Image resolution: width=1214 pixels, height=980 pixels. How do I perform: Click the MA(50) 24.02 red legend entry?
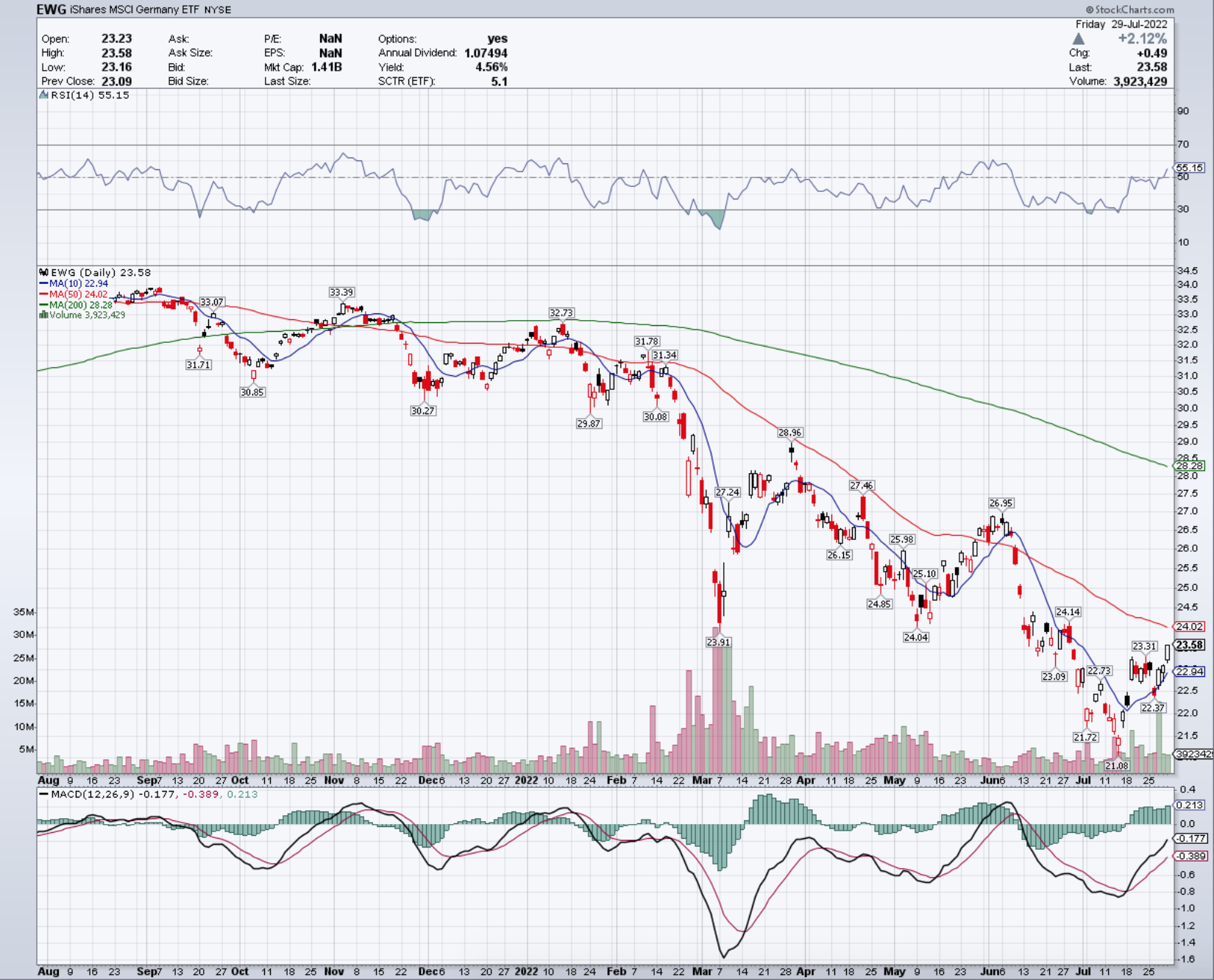pos(74,294)
